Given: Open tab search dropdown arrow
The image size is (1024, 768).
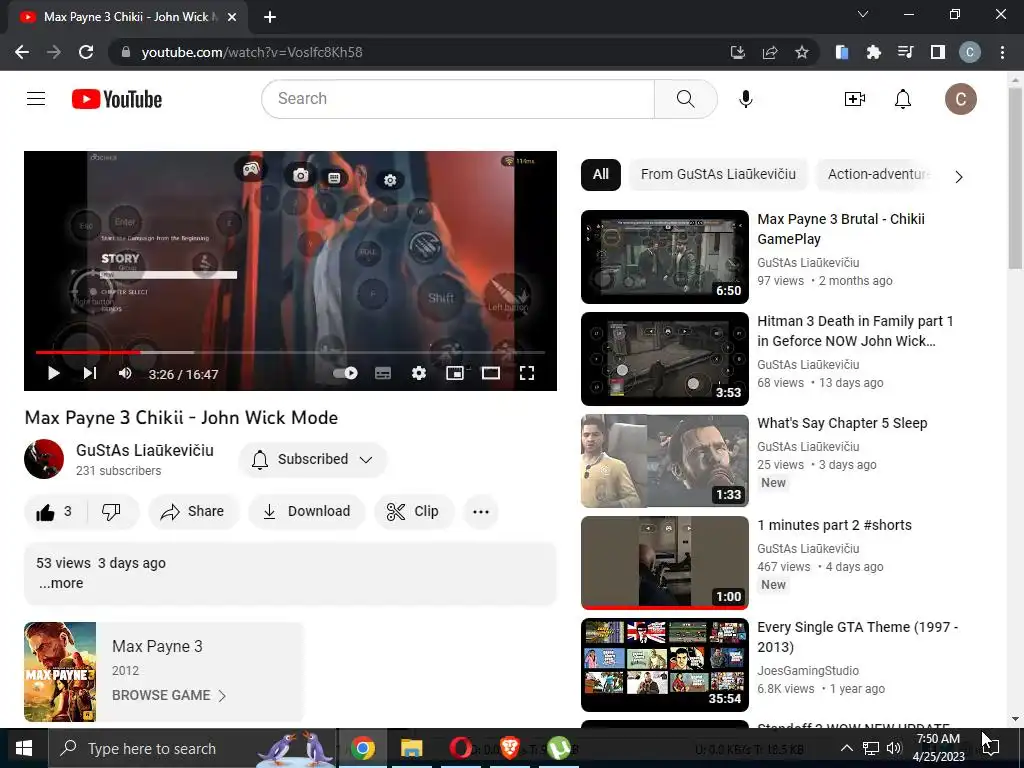Looking at the screenshot, I should (x=863, y=14).
